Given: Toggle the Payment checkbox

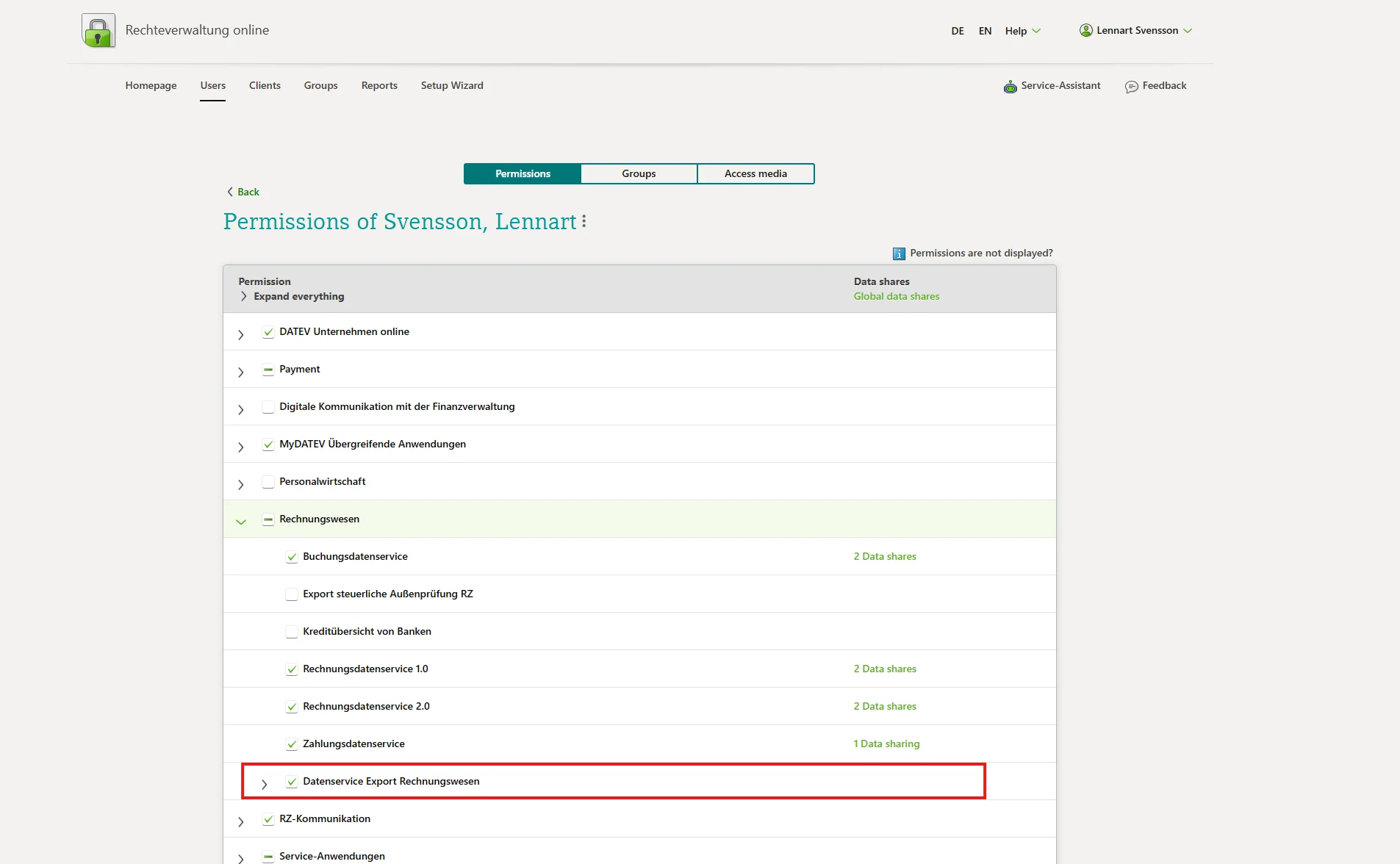Looking at the screenshot, I should 268,370.
